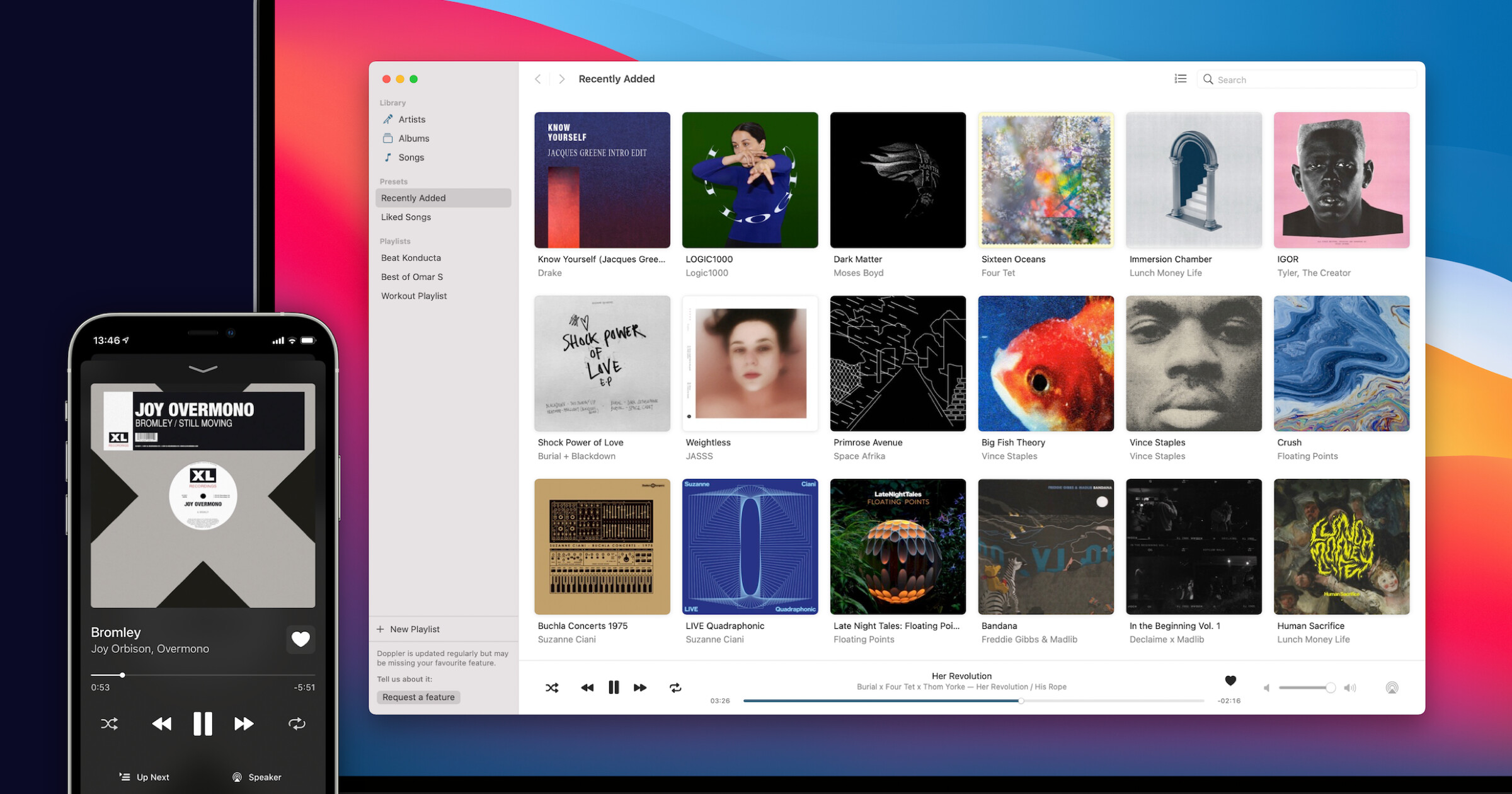The image size is (1512, 794).
Task: Navigate forward with the right chevron
Action: (x=561, y=79)
